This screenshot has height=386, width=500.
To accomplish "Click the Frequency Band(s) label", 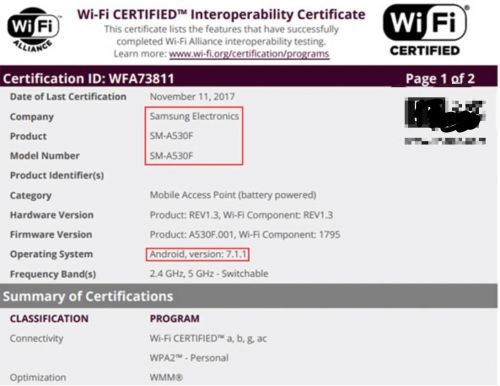I will [x=53, y=274].
